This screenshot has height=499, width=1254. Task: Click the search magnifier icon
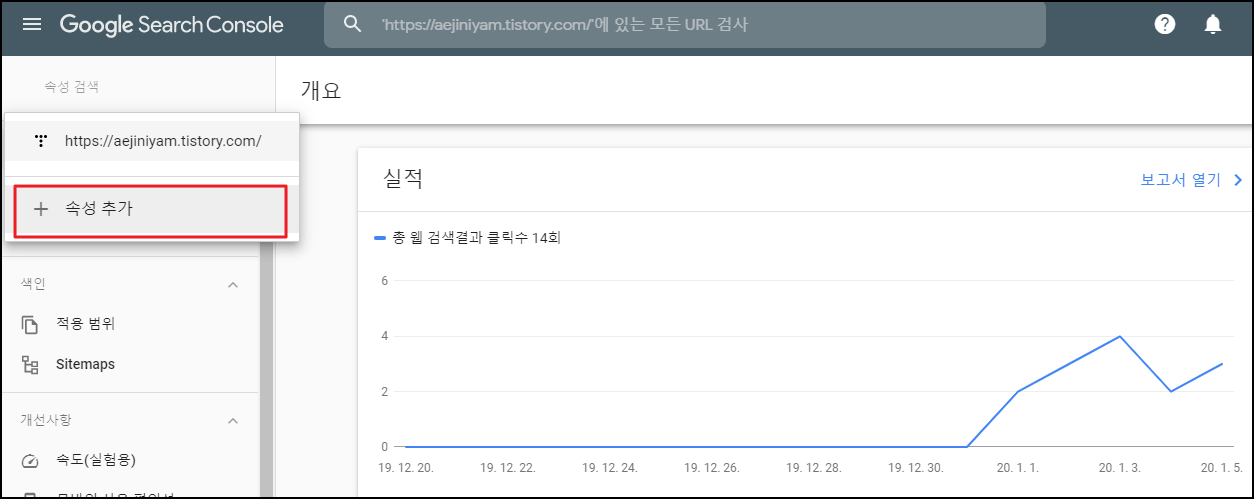(x=352, y=24)
